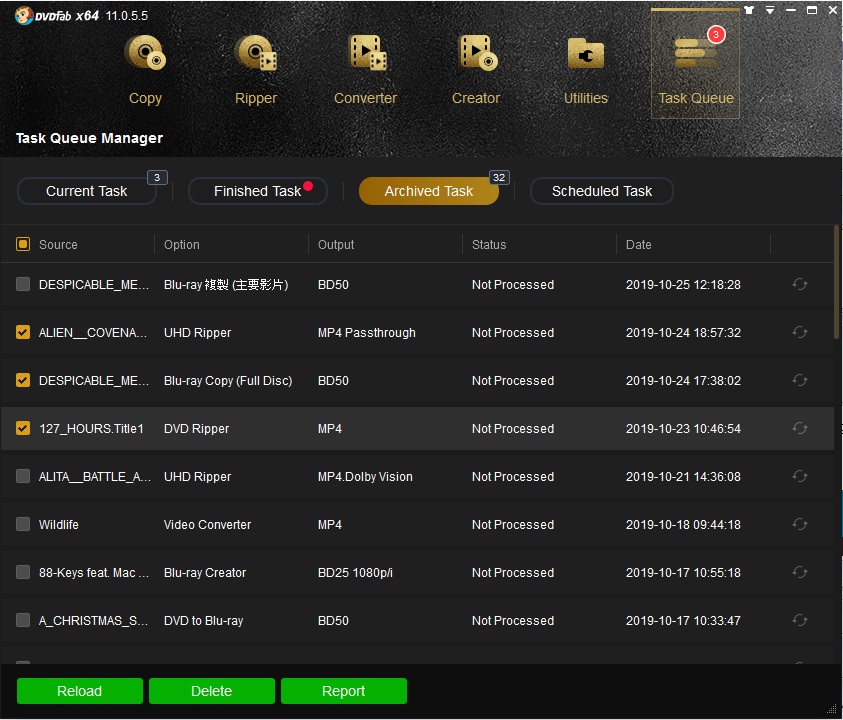The image size is (843, 720).
Task: Open the skin shirt icon in the title bar
Action: pos(749,10)
